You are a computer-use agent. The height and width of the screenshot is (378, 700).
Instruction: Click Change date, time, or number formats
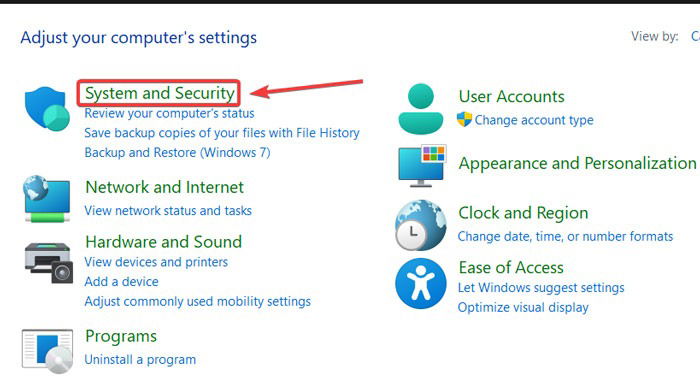pos(565,236)
